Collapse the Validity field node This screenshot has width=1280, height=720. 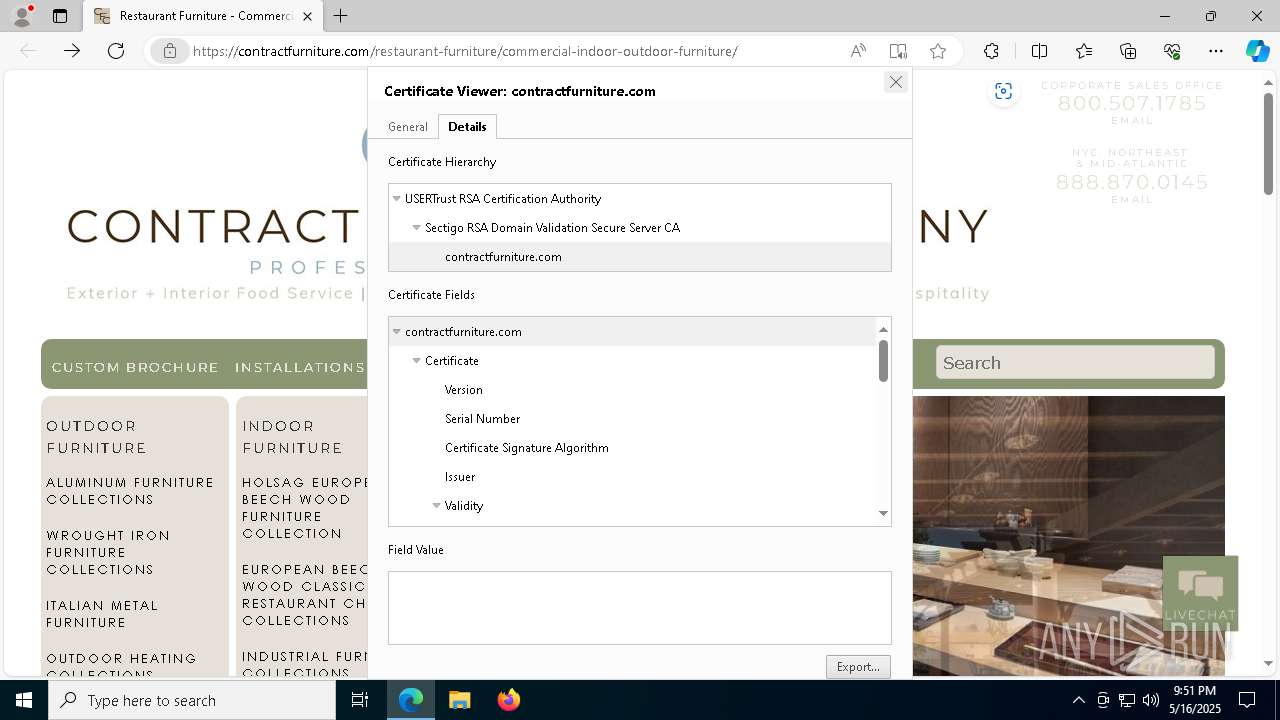point(437,506)
